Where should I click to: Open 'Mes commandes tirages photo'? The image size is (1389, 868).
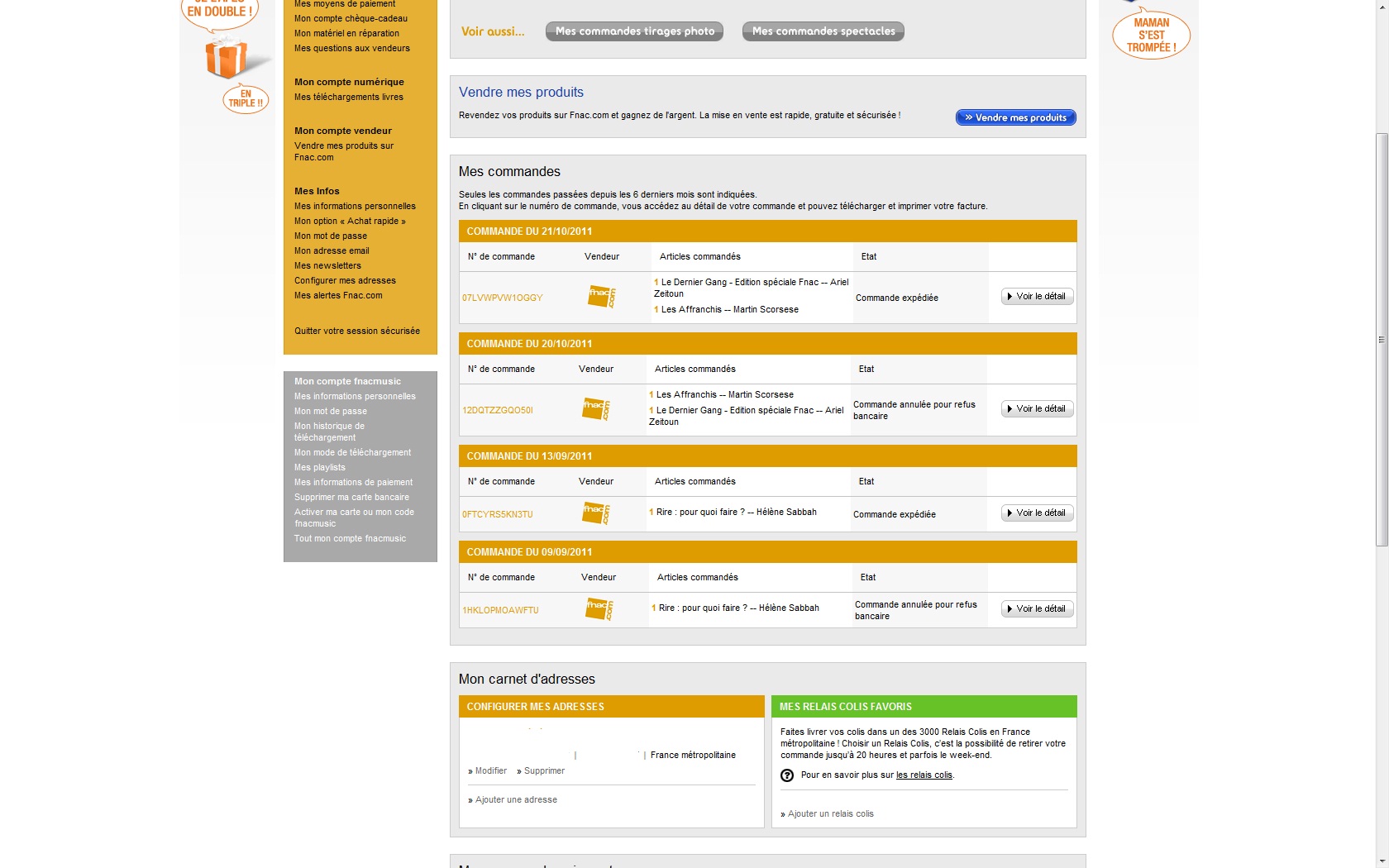(x=635, y=31)
